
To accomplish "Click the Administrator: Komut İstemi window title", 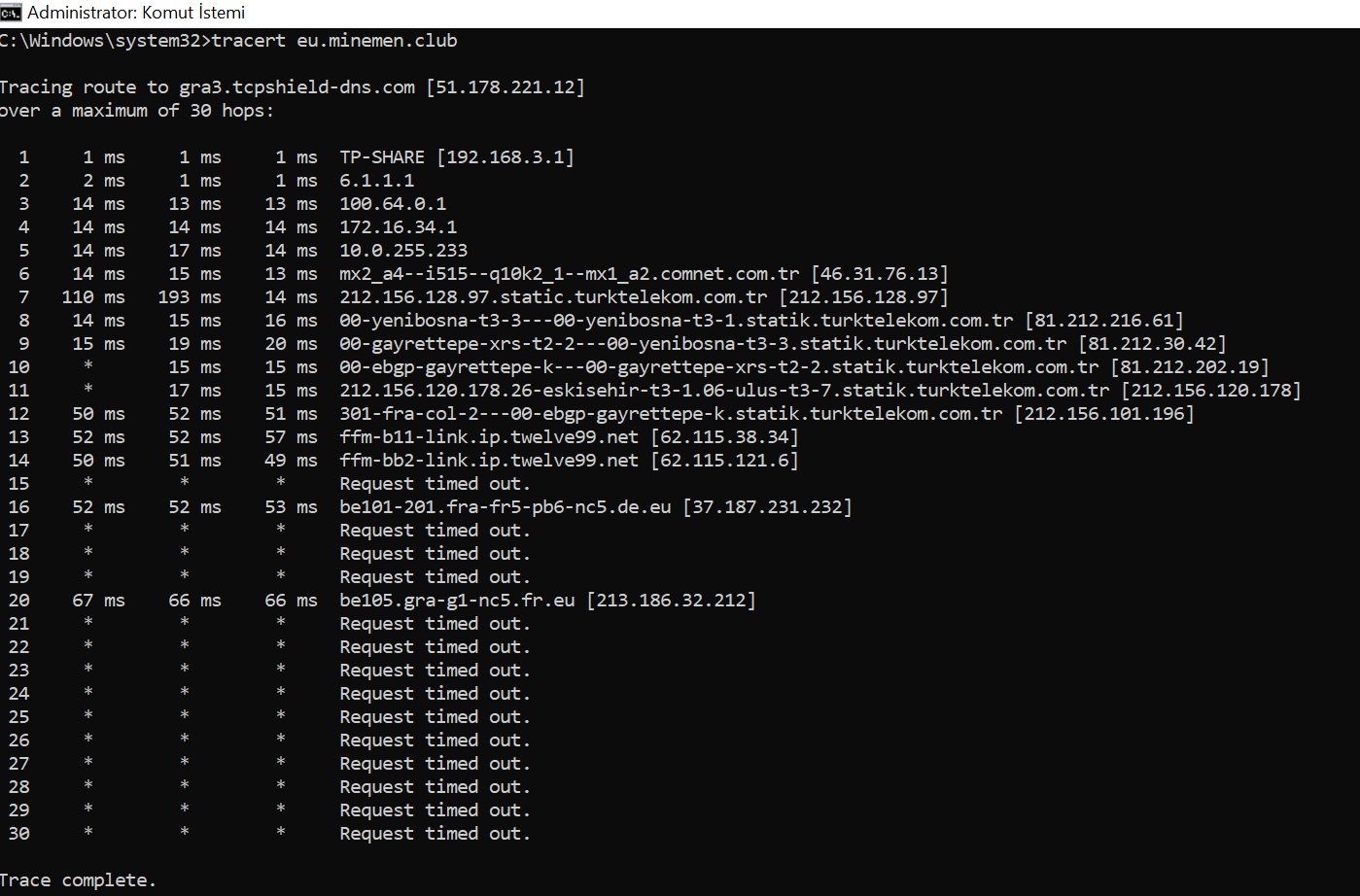I will tap(136, 13).
